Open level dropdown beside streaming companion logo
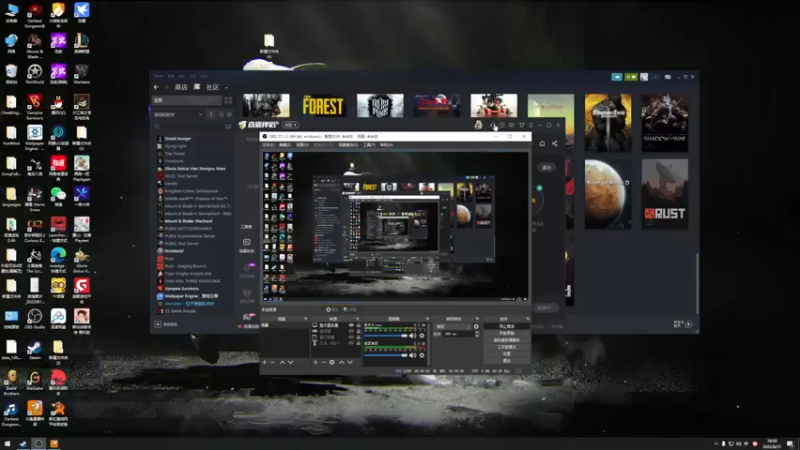 290,125
